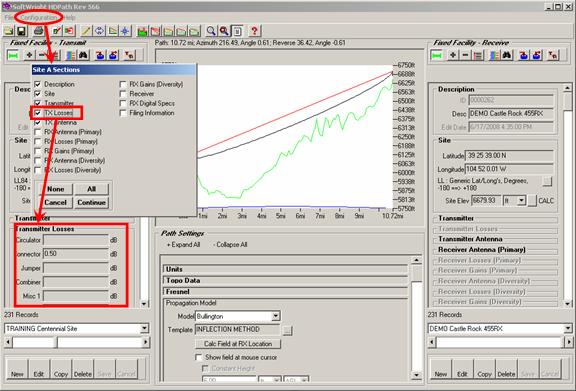Image resolution: width=576 pixels, height=391 pixels.
Task: Click the blue crosshair toolbar icon
Action: (125, 31)
